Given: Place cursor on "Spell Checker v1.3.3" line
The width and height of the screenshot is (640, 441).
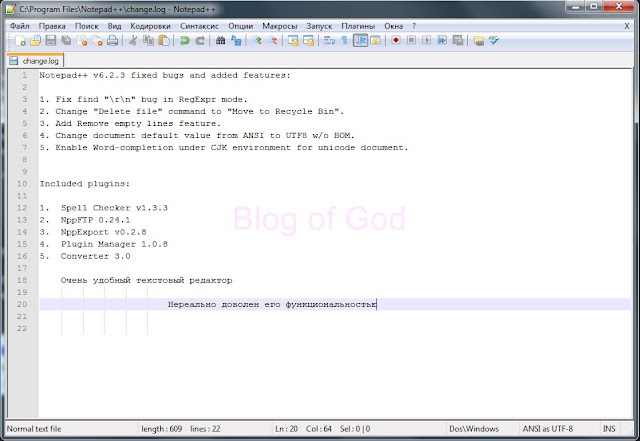Looking at the screenshot, I should pyautogui.click(x=114, y=208).
